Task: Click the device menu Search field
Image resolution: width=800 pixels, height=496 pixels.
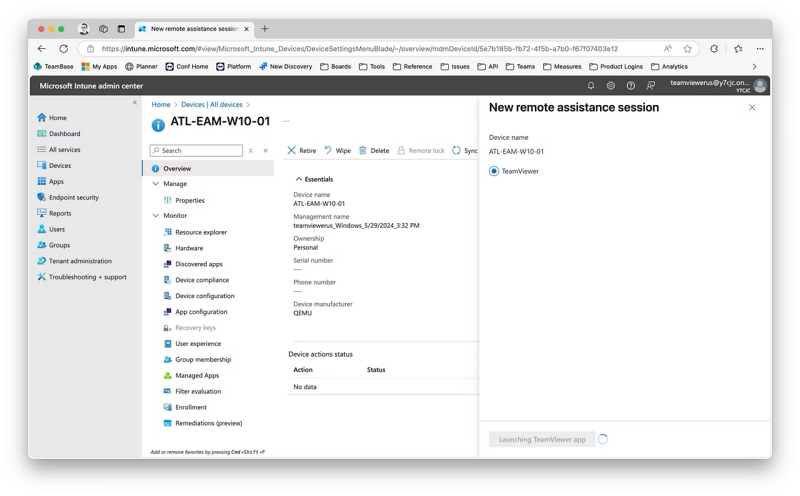Action: click(196, 151)
